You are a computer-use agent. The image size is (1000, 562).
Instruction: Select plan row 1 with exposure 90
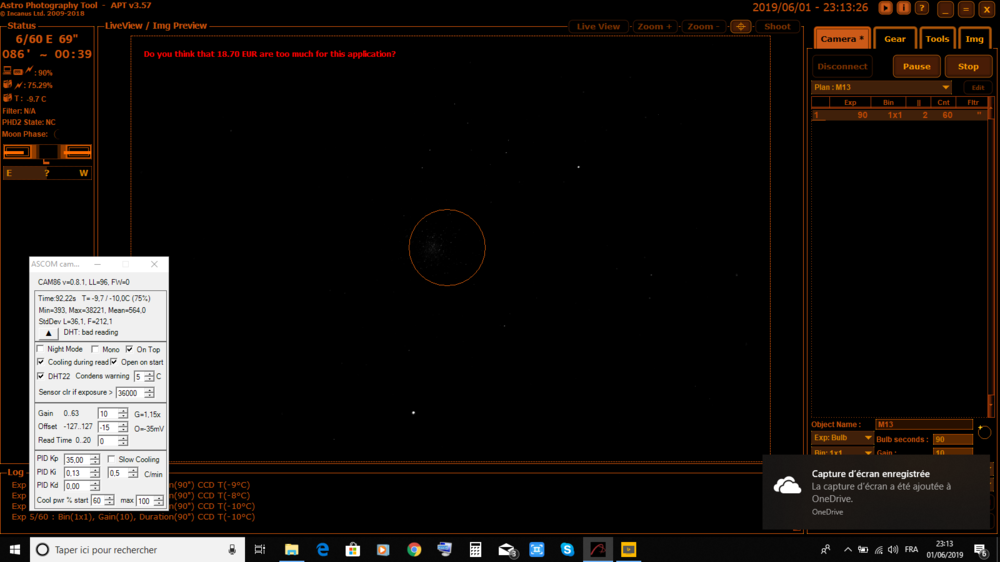(x=899, y=115)
